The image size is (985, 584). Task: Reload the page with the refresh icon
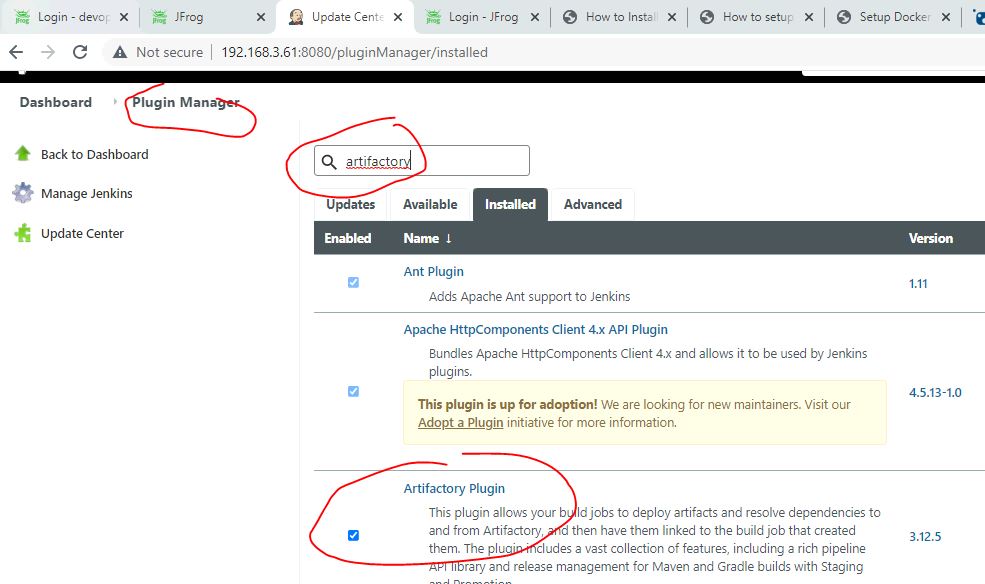[80, 52]
